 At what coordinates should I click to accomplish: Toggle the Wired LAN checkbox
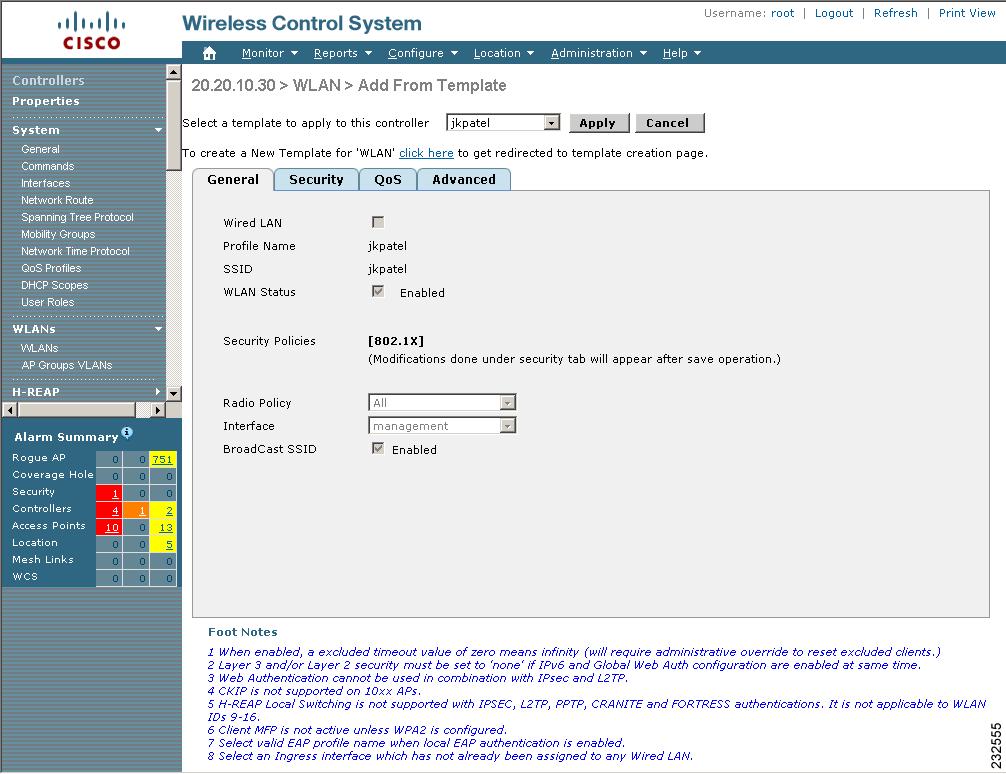pyautogui.click(x=378, y=222)
